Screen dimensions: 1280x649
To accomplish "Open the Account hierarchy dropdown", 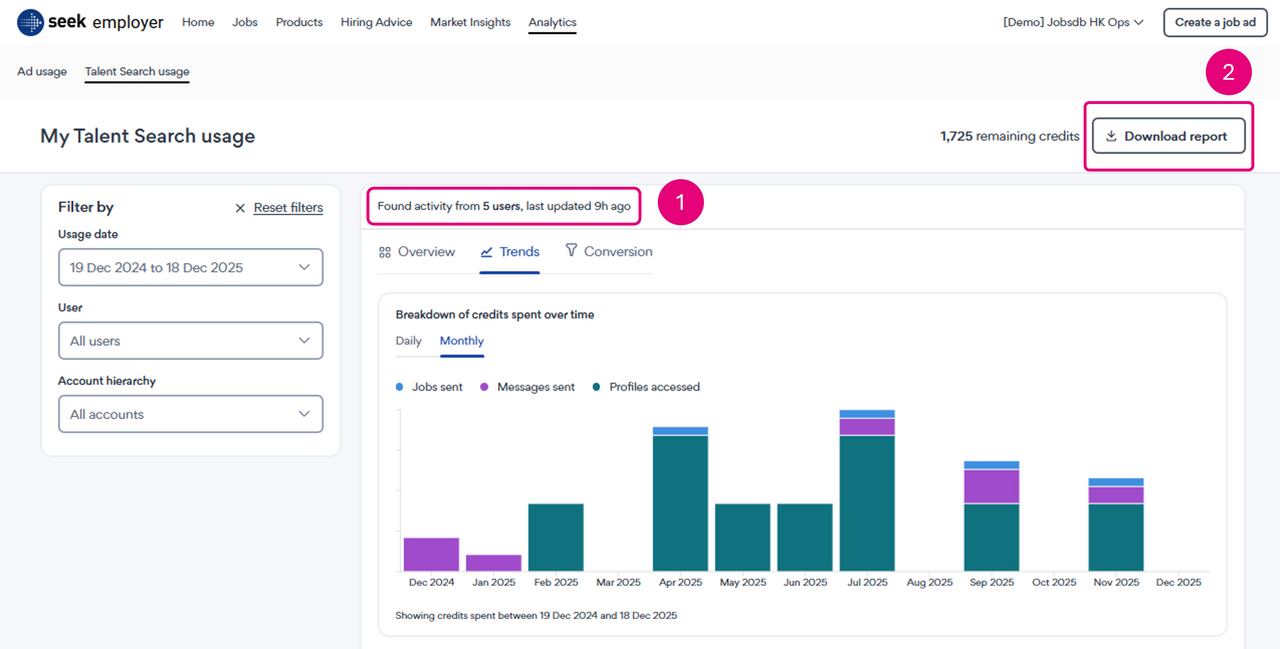I will click(x=190, y=414).
